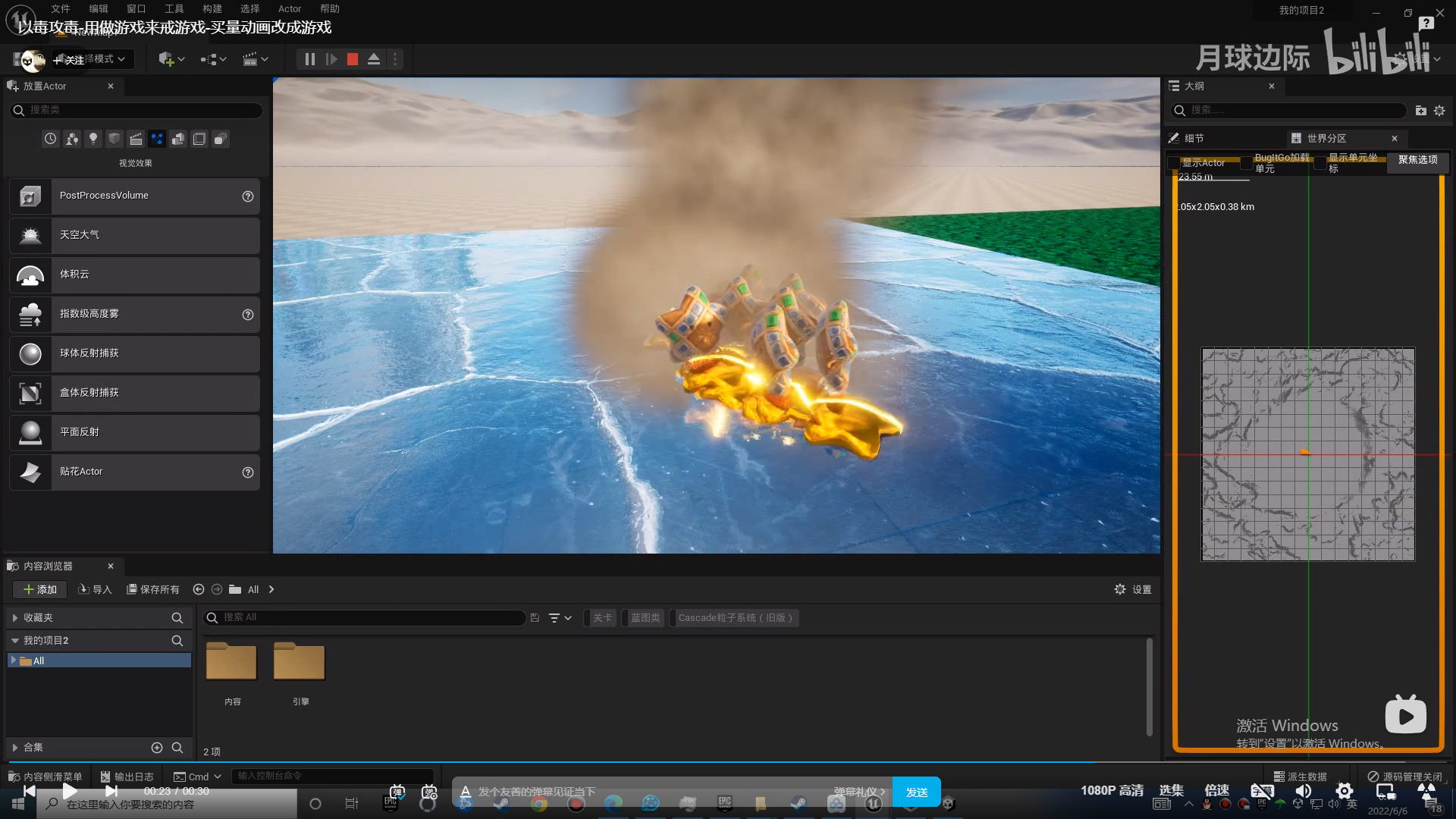Toggle the 显示Actor checkbox
The image size is (1456, 819).
(x=1174, y=163)
